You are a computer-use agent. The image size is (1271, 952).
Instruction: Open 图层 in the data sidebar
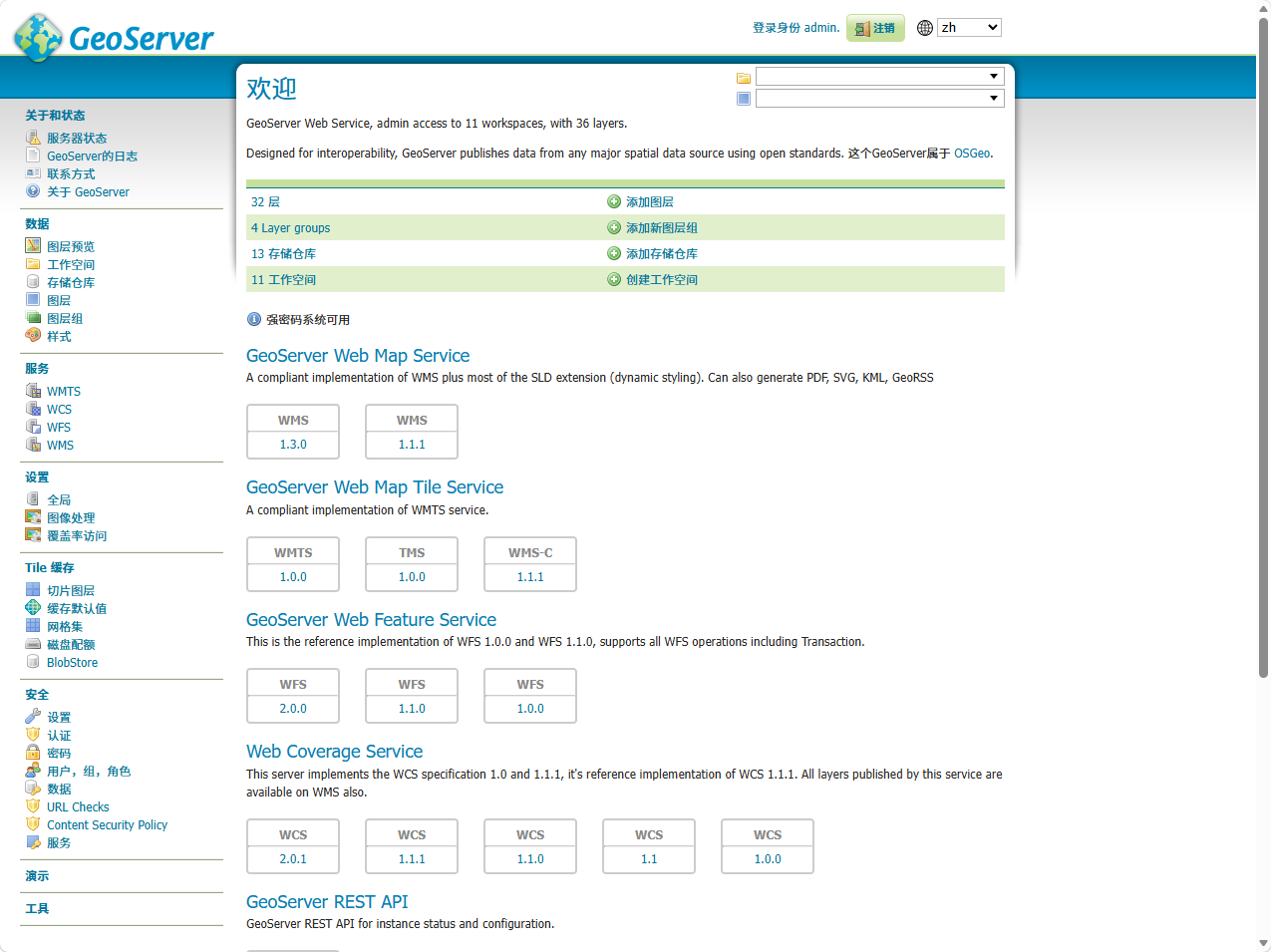point(59,300)
